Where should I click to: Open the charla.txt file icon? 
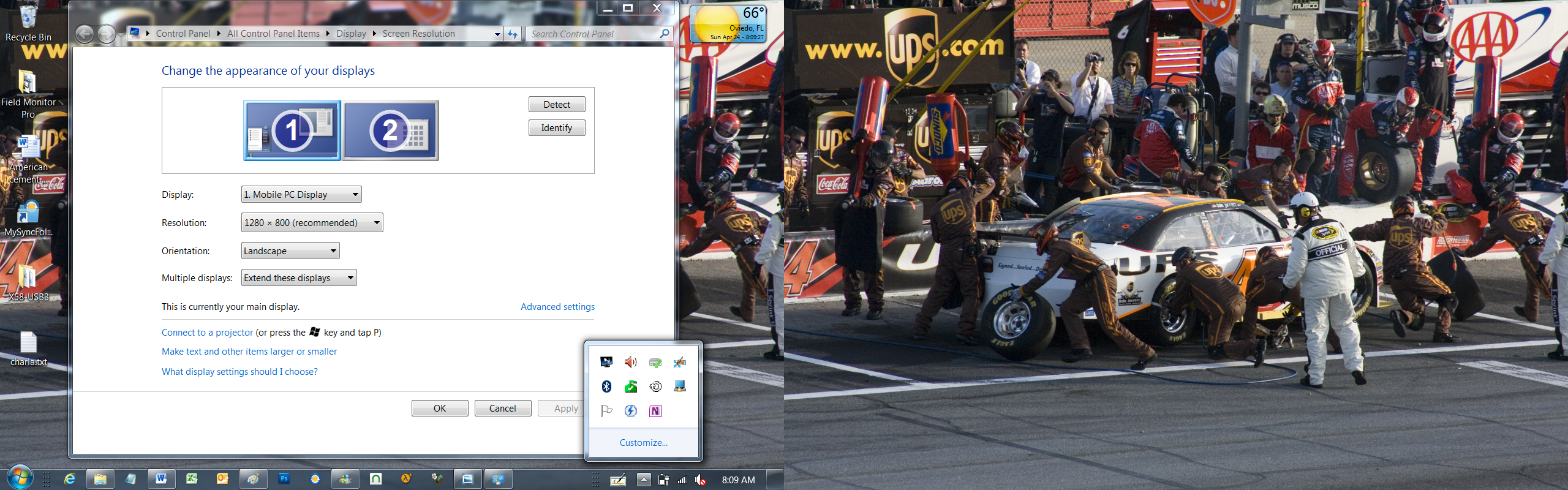point(28,349)
